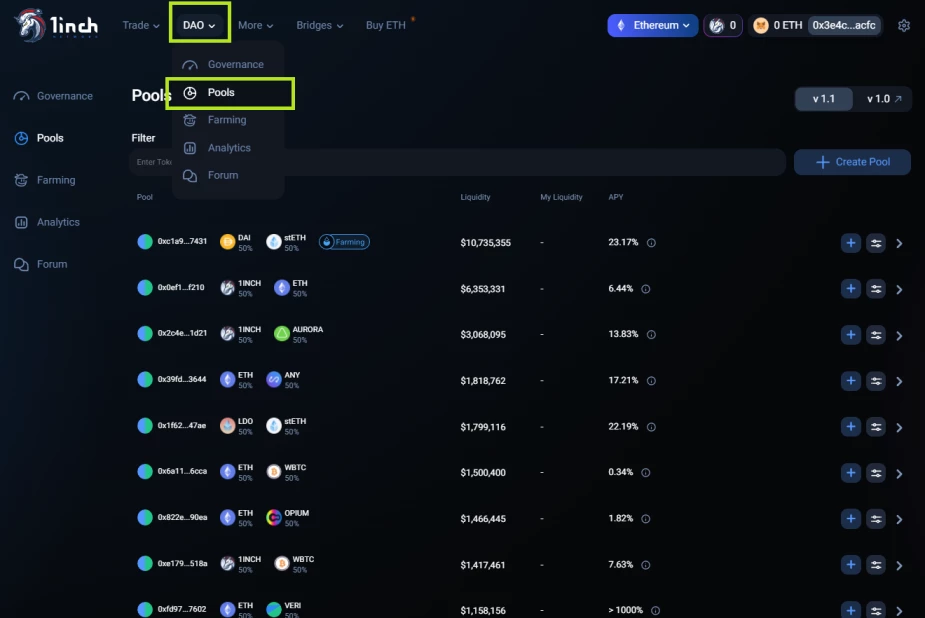
Task: Open the settings gear icon
Action: pos(904,25)
